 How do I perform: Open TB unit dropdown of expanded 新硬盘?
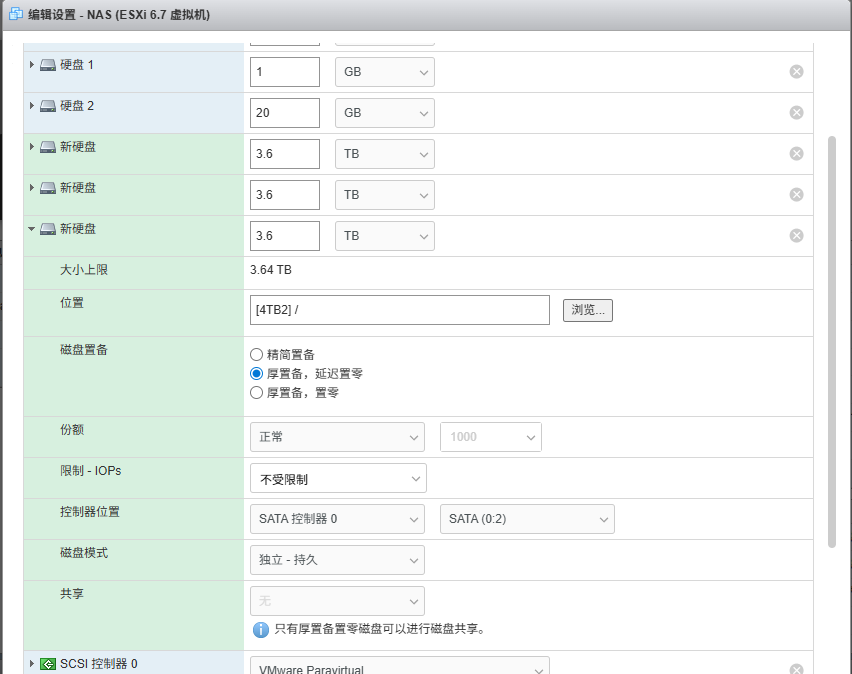click(385, 236)
